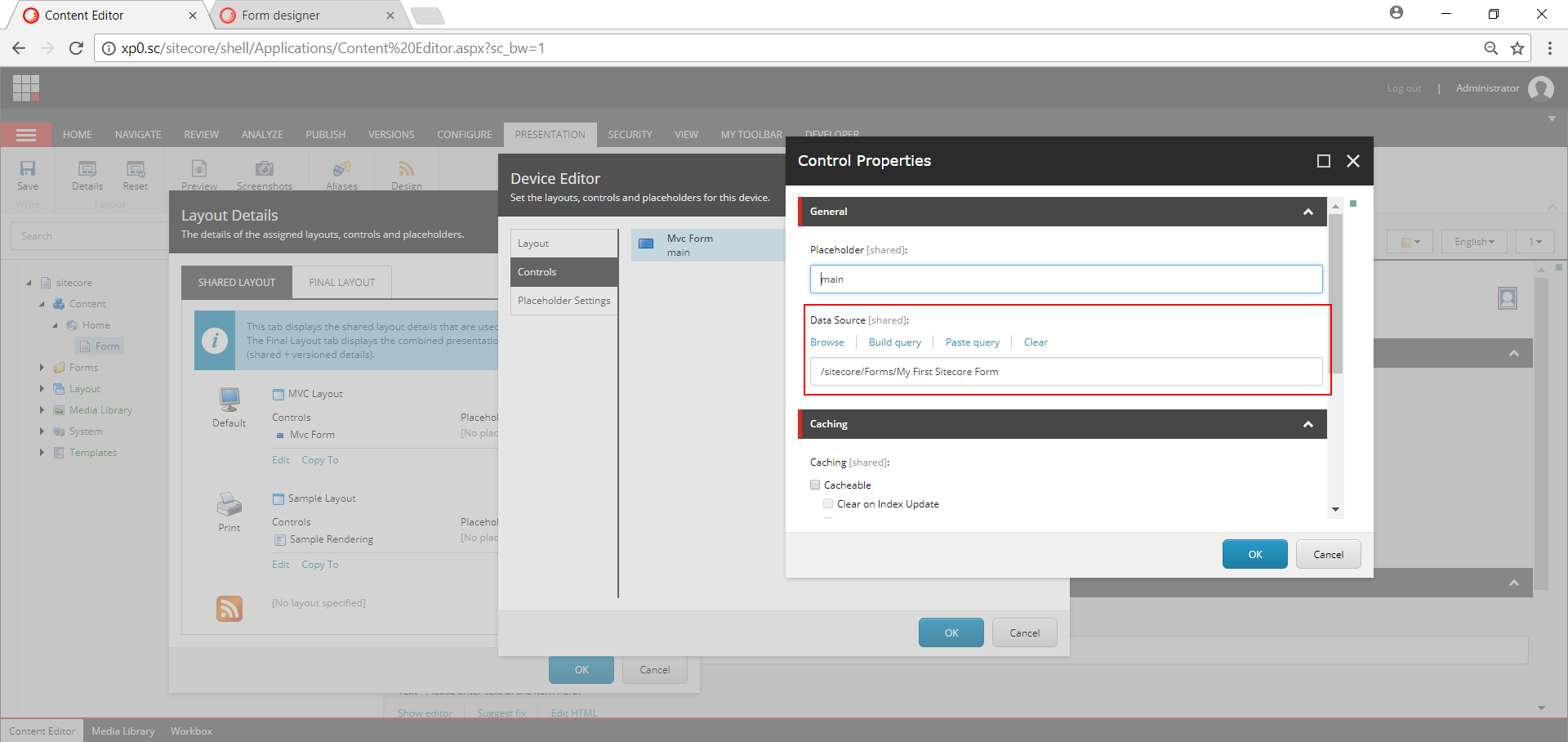
Task: Click the content tree Search box
Action: (x=90, y=236)
